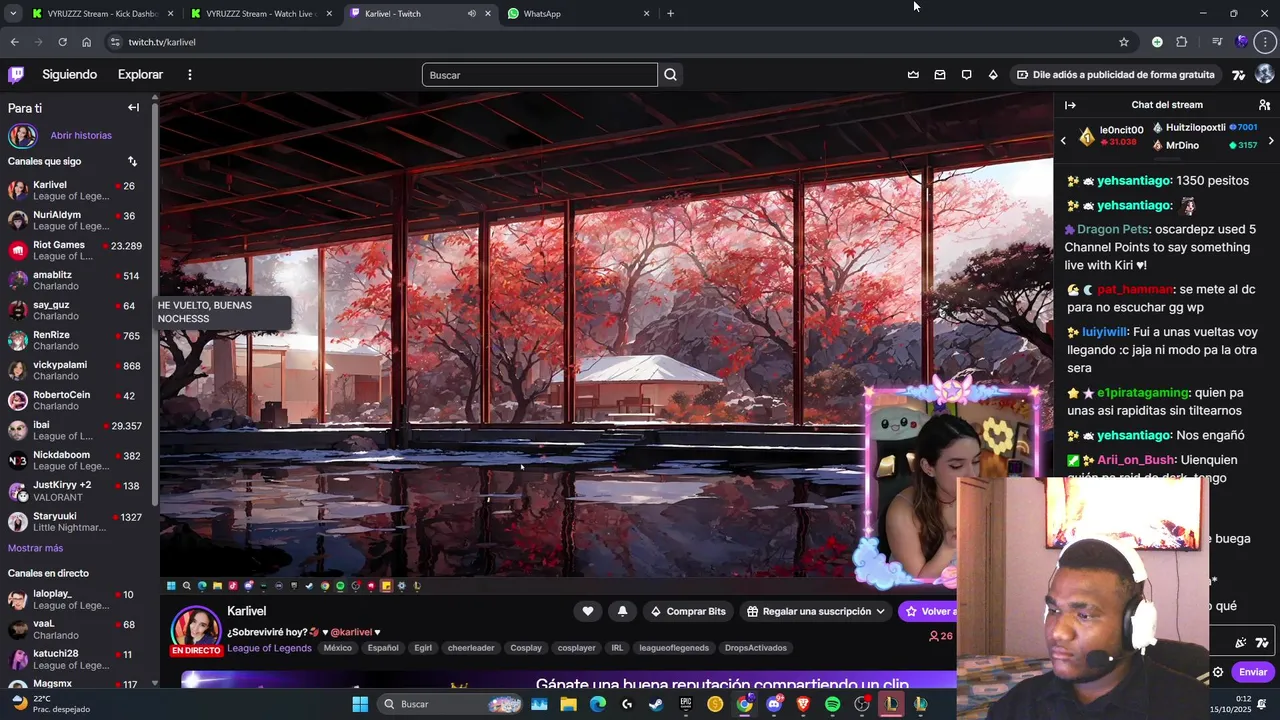The width and height of the screenshot is (1280, 720).
Task: Open whispers speech bubble icon
Action: 966,75
